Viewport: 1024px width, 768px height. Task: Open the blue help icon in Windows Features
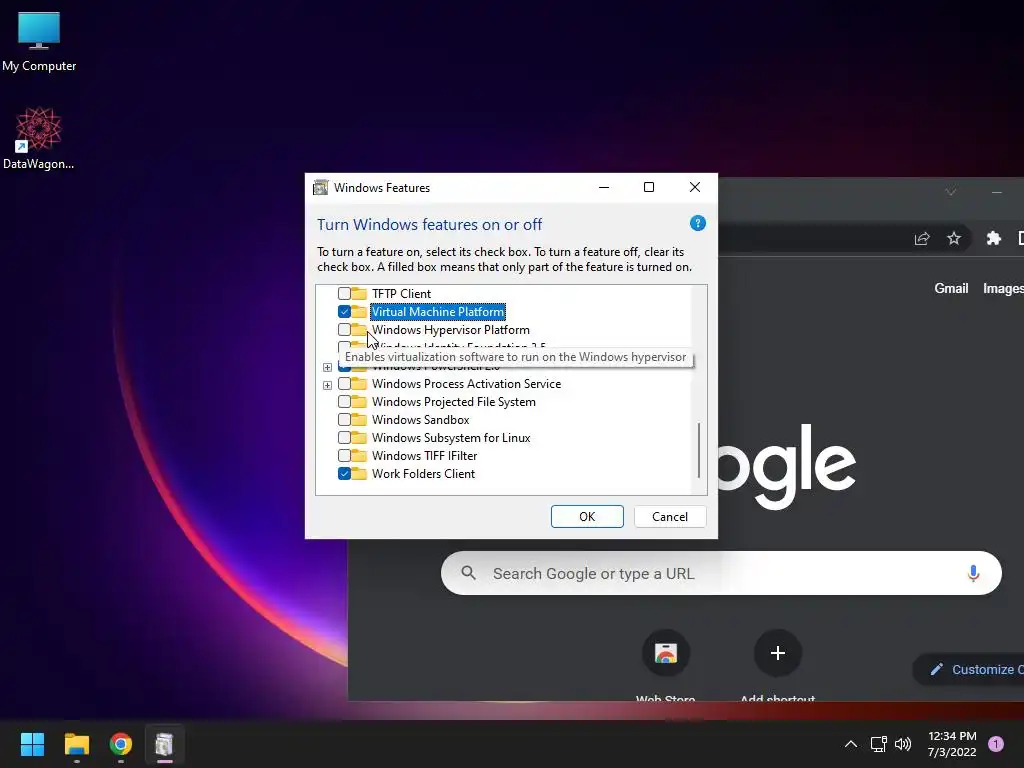tap(697, 223)
